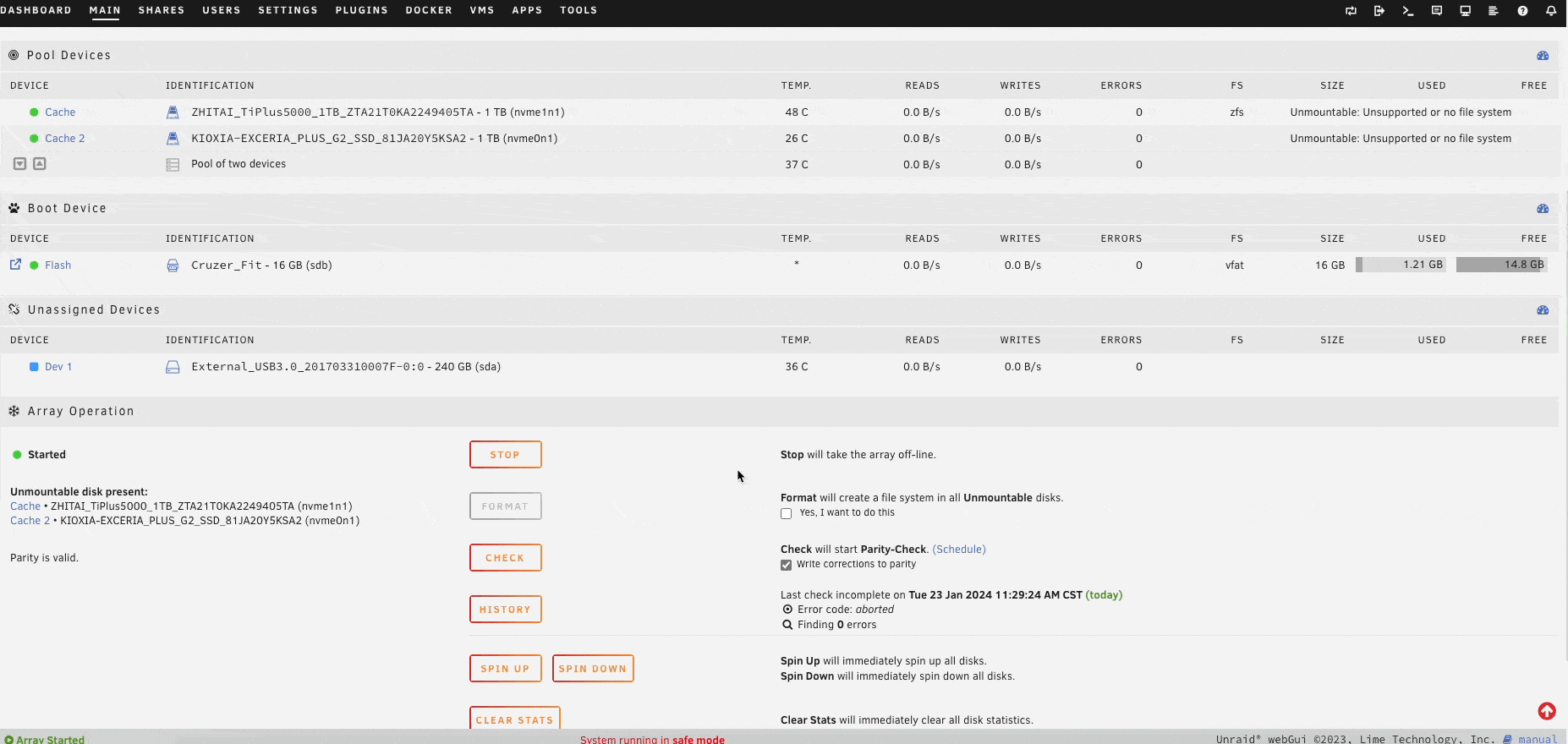Click the Format button
Viewport: 1568px width, 744px height.
(x=506, y=506)
